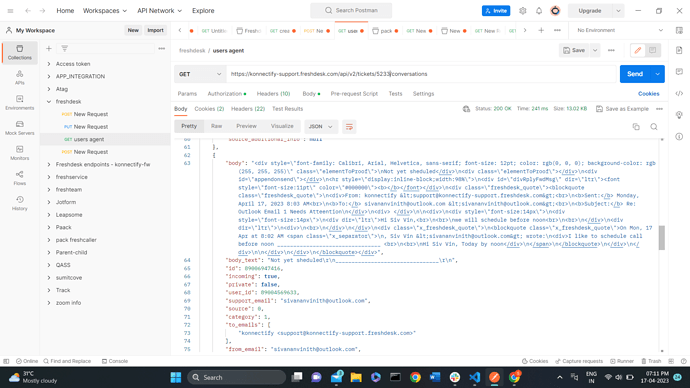Open the APIs sidebar panel

pos(20,77)
